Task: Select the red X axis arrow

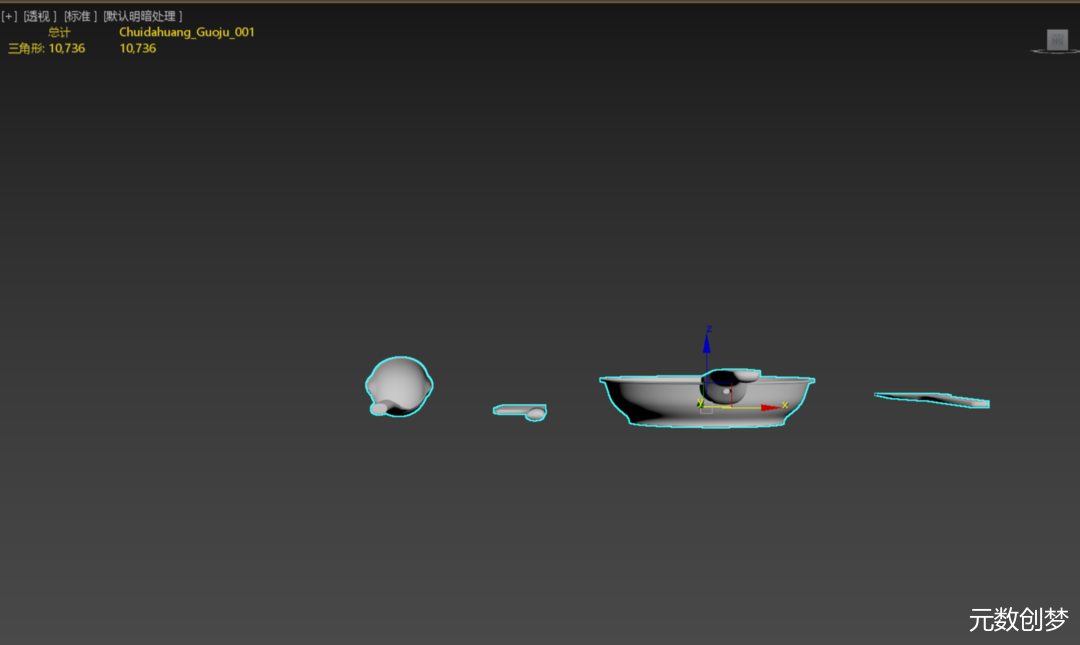Action: (x=771, y=407)
